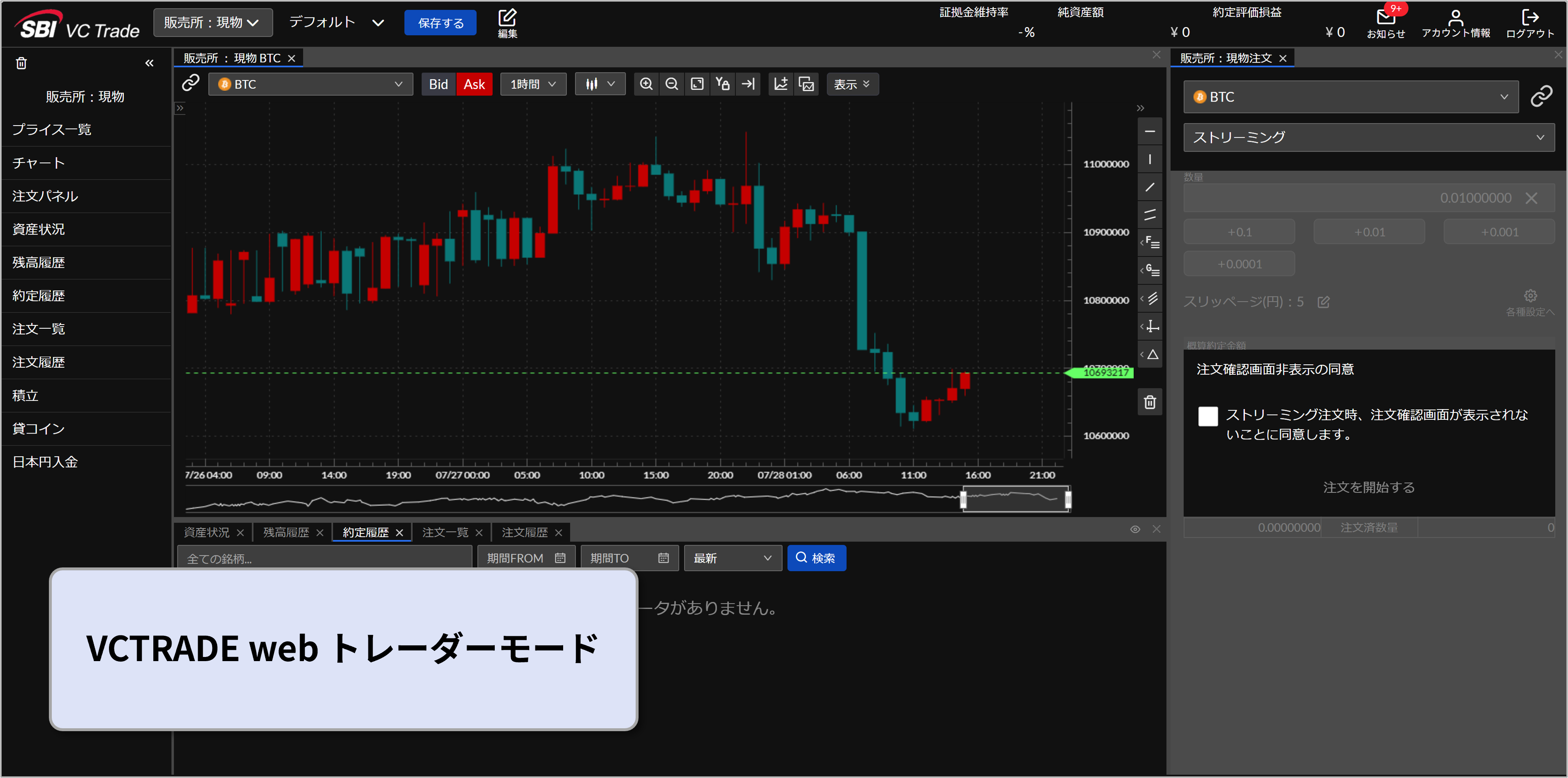Switch to the 資産状況 bottom tab
Screen dimensions: 1568x778
[x=207, y=532]
